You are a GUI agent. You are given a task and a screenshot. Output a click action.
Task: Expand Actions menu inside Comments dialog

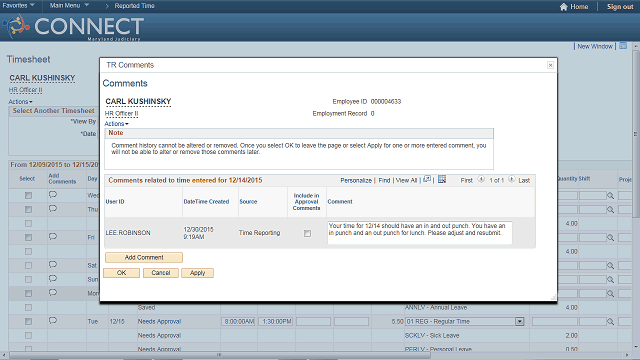click(116, 124)
